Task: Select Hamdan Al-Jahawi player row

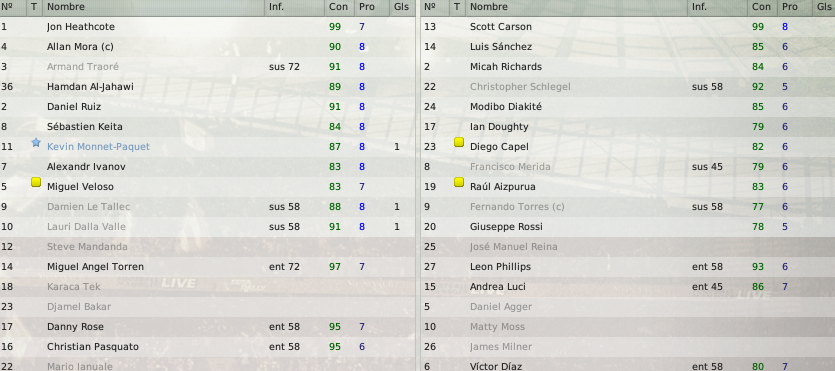Action: (207, 87)
